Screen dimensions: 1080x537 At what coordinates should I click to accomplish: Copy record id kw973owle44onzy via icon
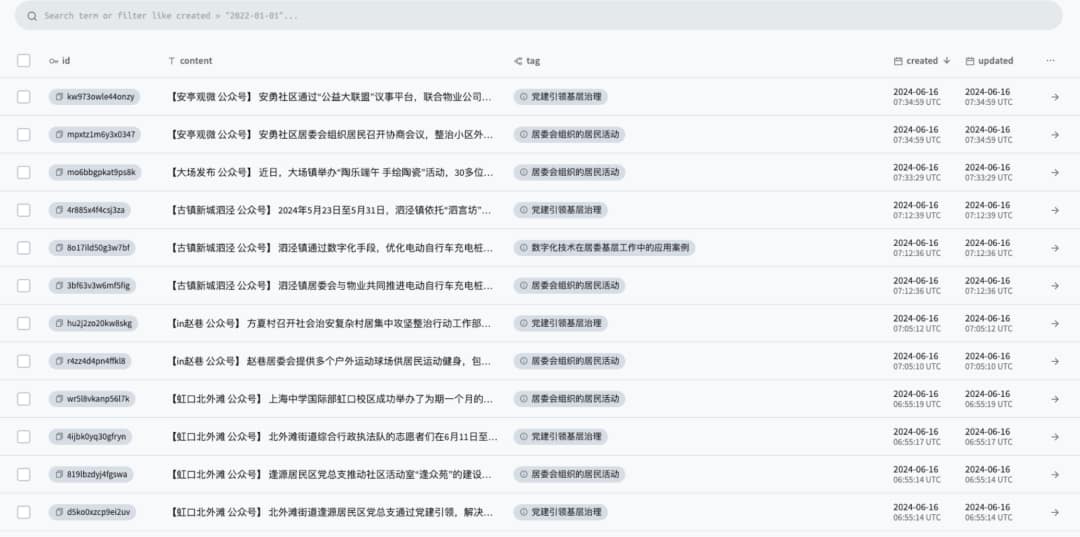click(59, 97)
